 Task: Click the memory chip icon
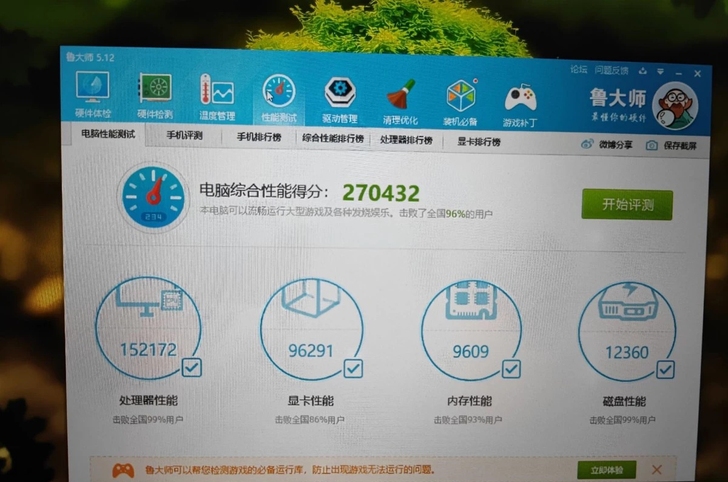pos(470,300)
